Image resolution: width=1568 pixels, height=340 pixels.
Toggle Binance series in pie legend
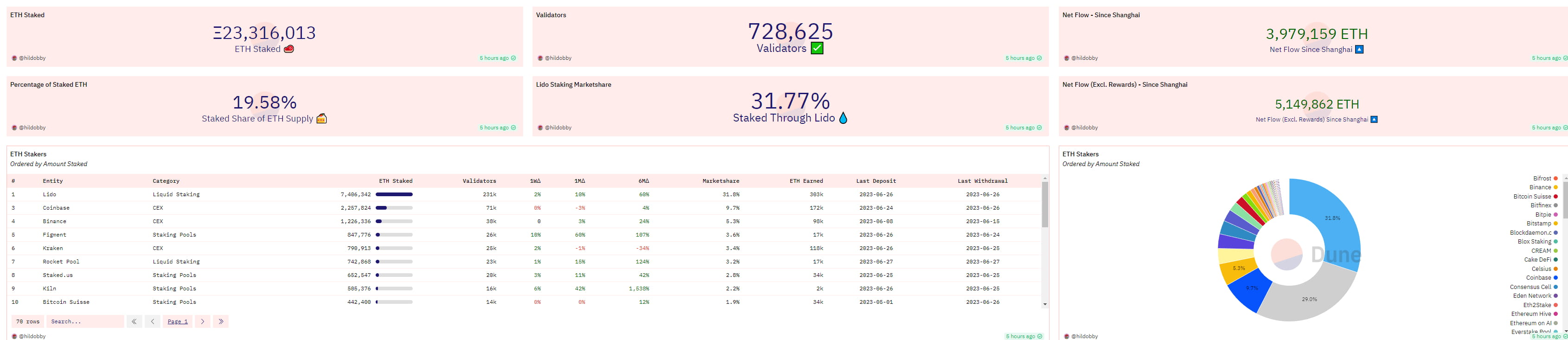[1543, 188]
